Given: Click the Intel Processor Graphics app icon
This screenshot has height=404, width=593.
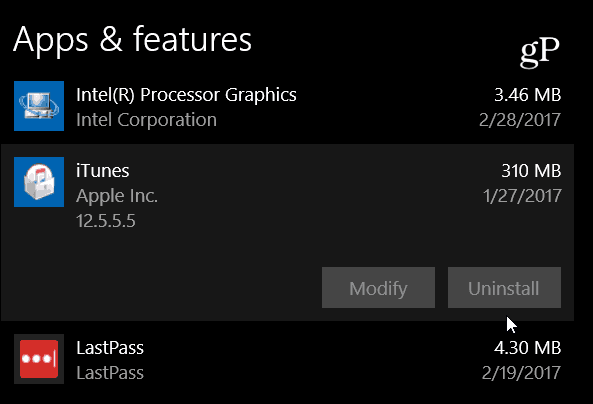Looking at the screenshot, I should (39, 106).
